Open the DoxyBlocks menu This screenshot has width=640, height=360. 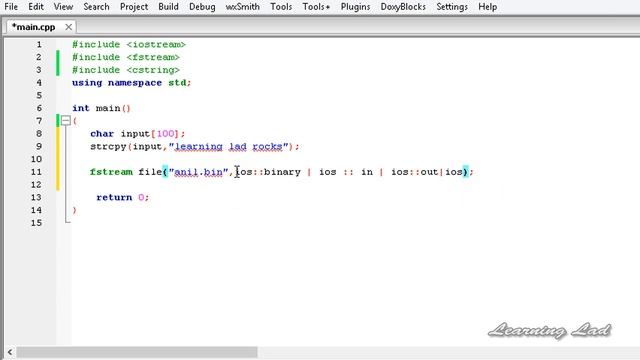coord(403,7)
